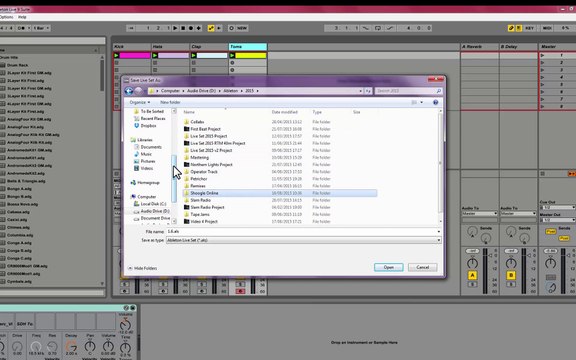Click Forward arrow in Save dialog
576x360 pixels.
click(x=138, y=91)
